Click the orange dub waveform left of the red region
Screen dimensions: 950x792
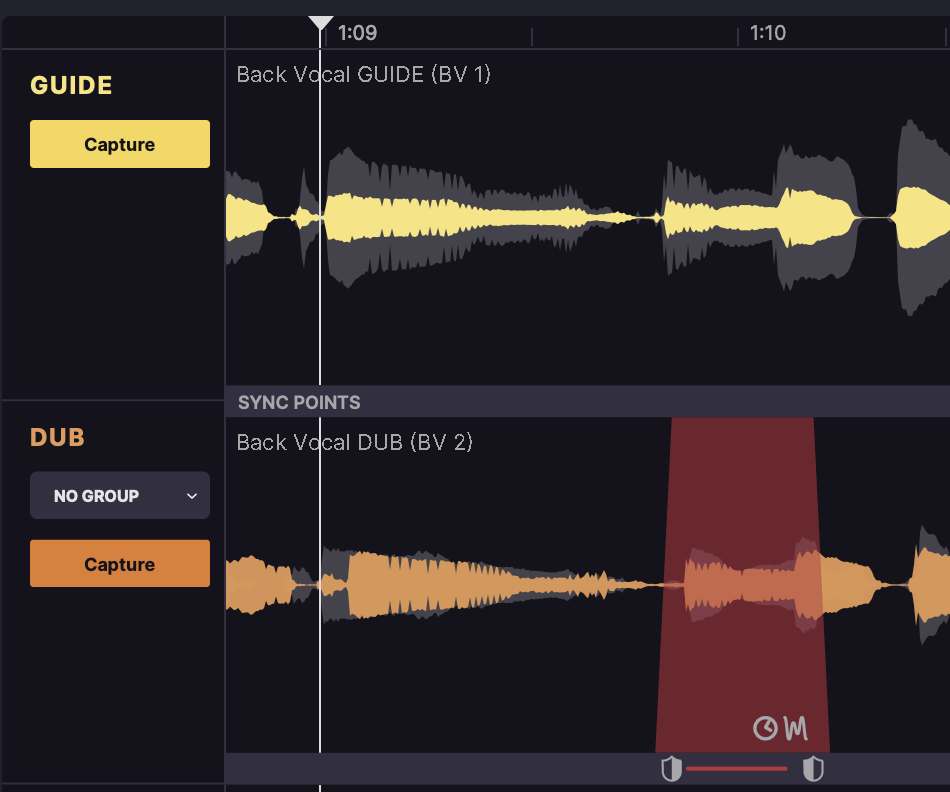click(450, 585)
